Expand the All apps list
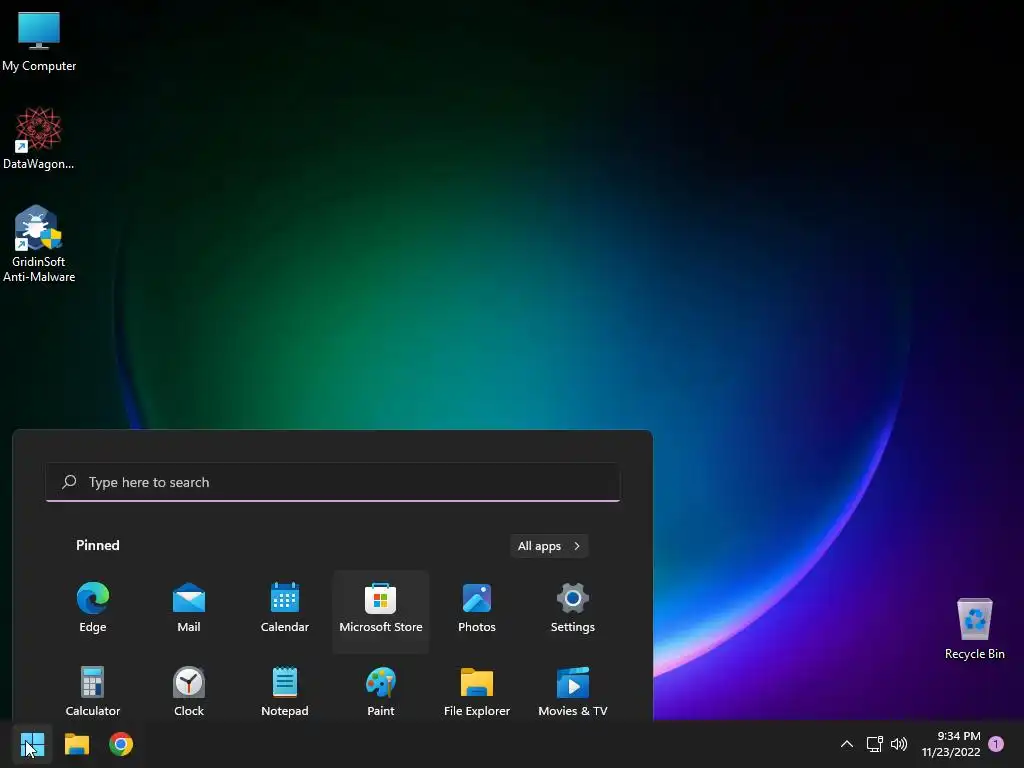Image resolution: width=1024 pixels, height=768 pixels. tap(549, 546)
